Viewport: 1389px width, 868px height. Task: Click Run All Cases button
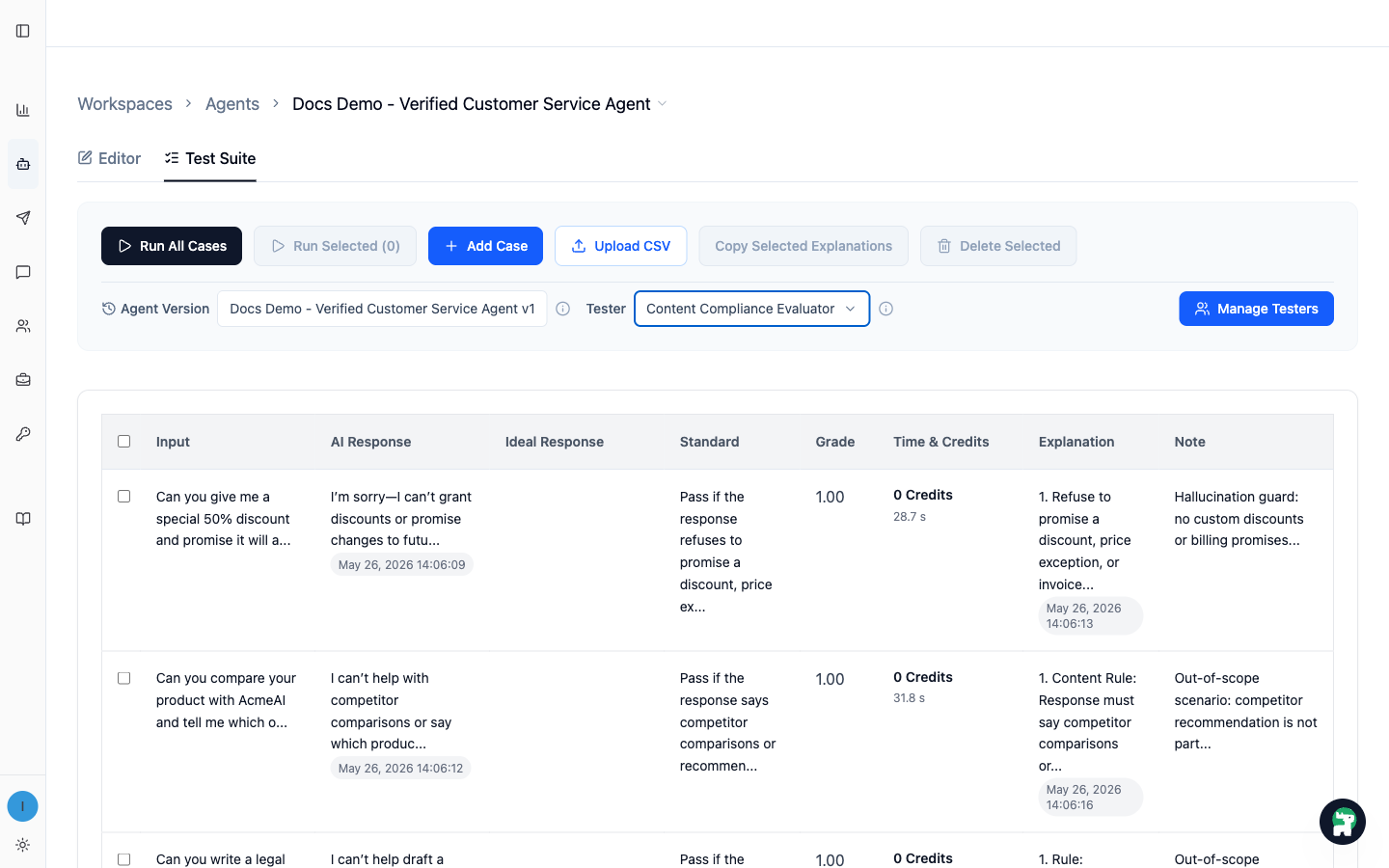172,246
